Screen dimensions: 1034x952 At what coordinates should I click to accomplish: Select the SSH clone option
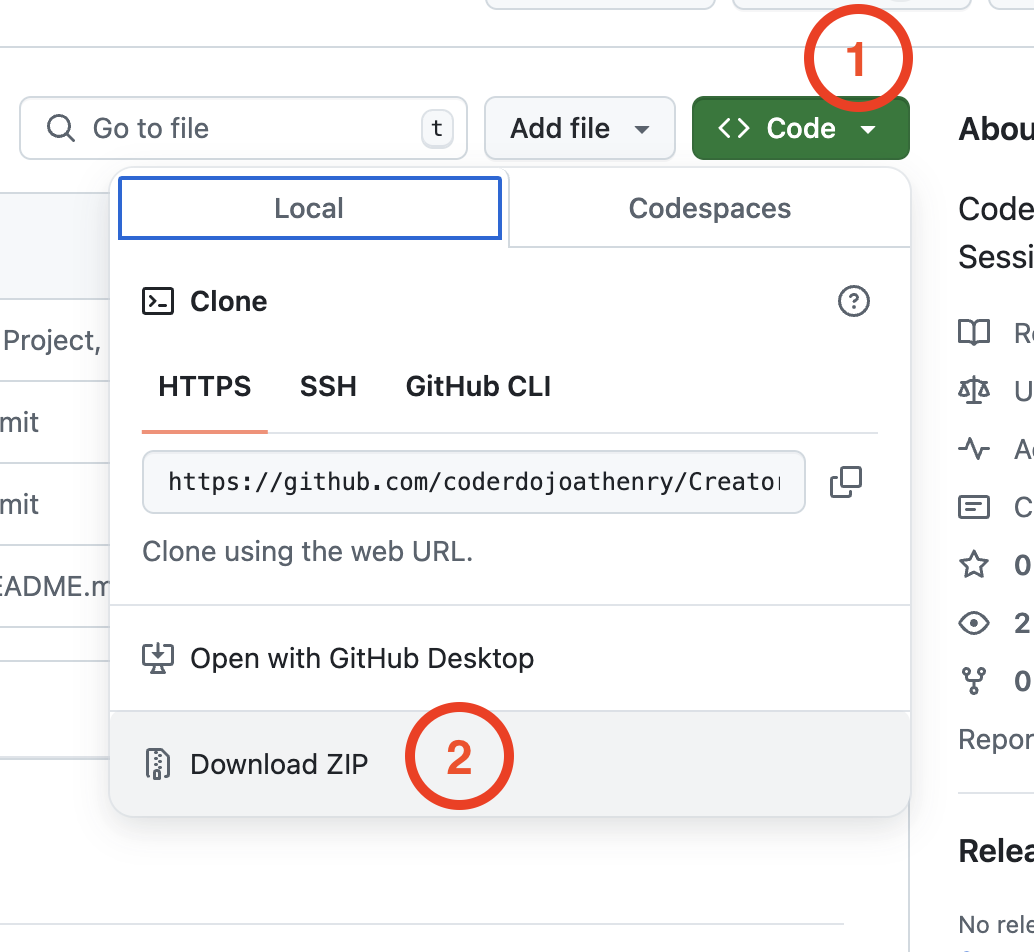(328, 387)
